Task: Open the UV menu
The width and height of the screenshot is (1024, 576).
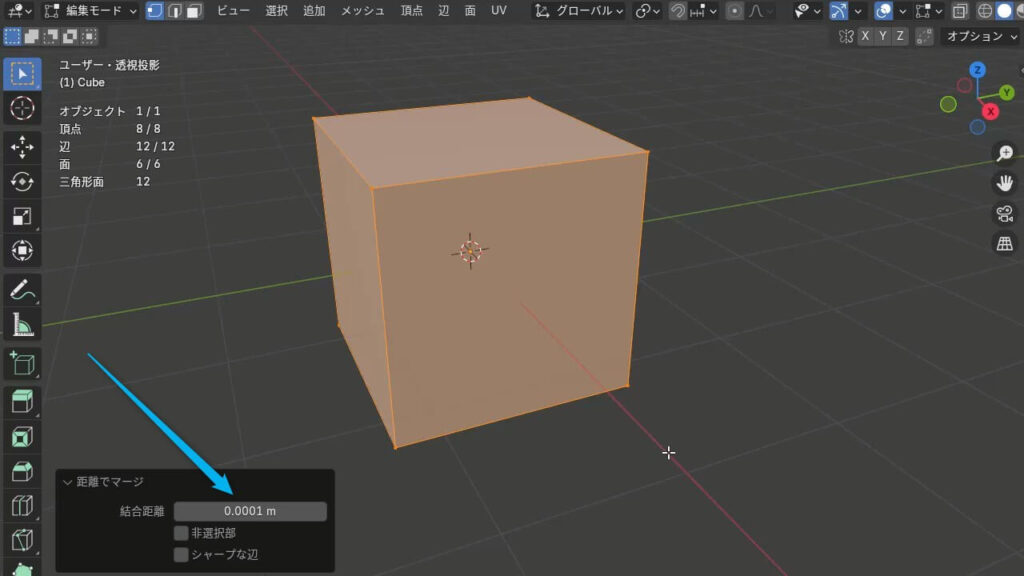Action: [x=499, y=11]
